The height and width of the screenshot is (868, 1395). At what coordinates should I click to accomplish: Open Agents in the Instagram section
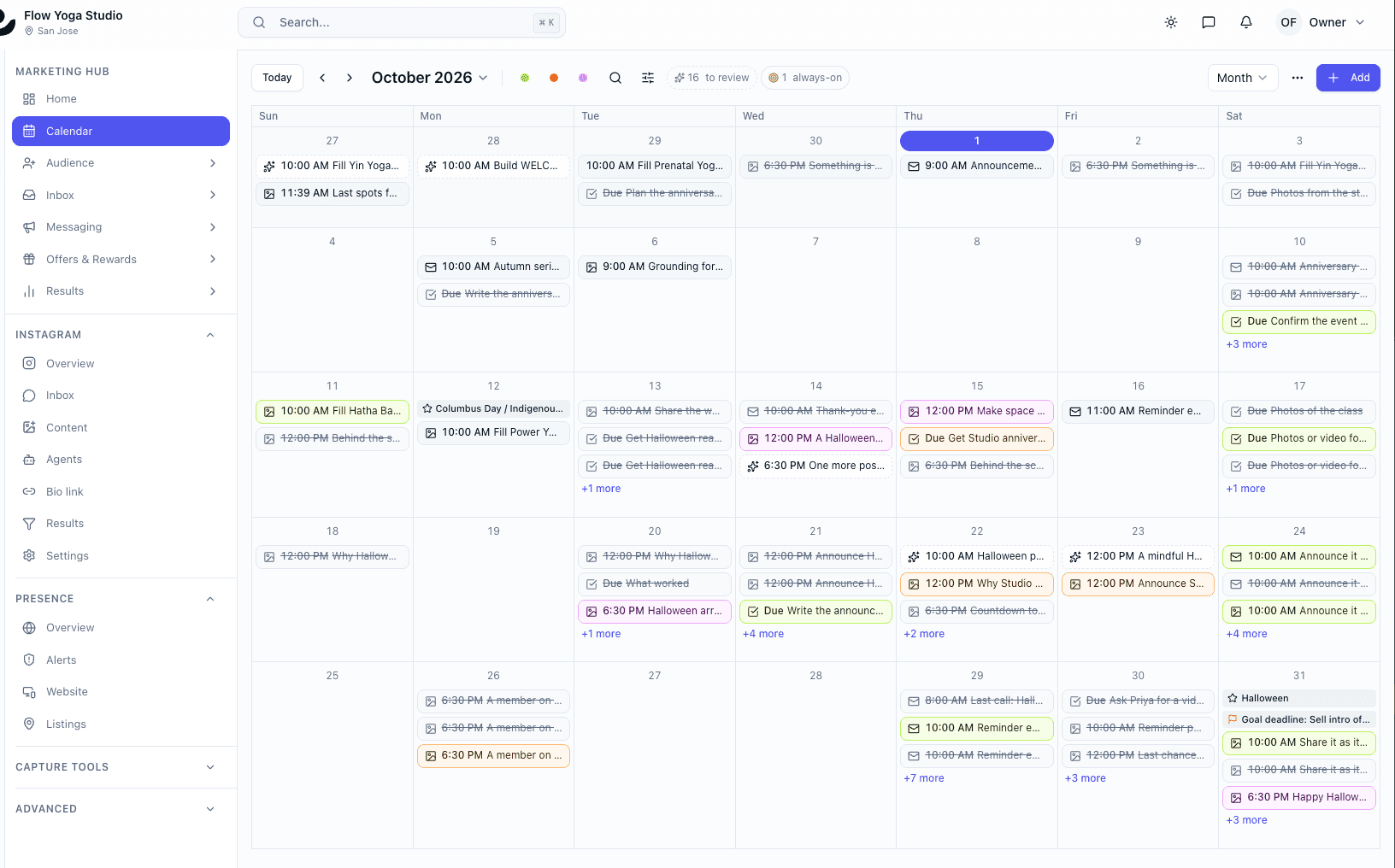tap(121, 460)
